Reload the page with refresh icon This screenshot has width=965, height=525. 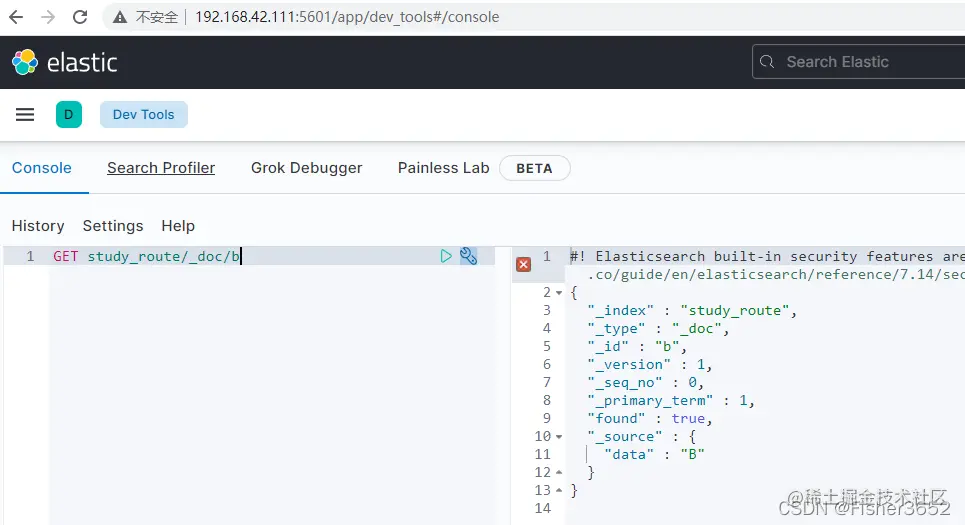[x=80, y=17]
